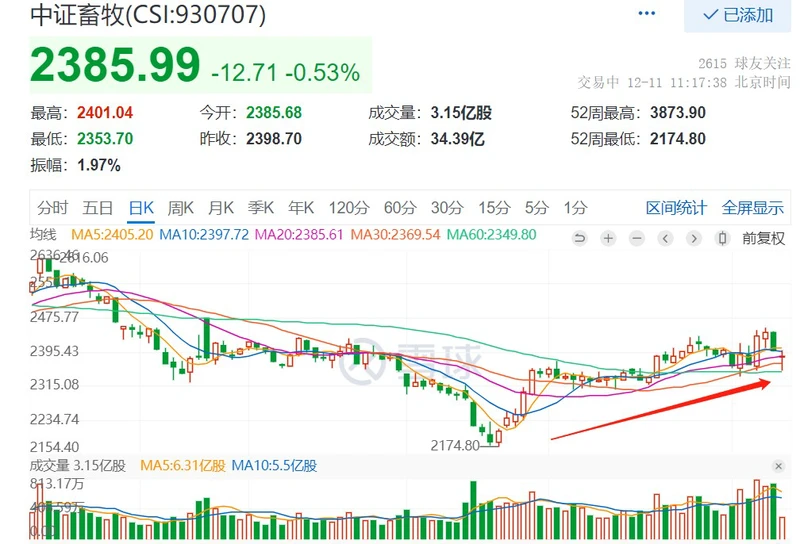Image resolution: width=800 pixels, height=544 pixels.
Task: Open 区间统计 range statistics
Action: (676, 208)
